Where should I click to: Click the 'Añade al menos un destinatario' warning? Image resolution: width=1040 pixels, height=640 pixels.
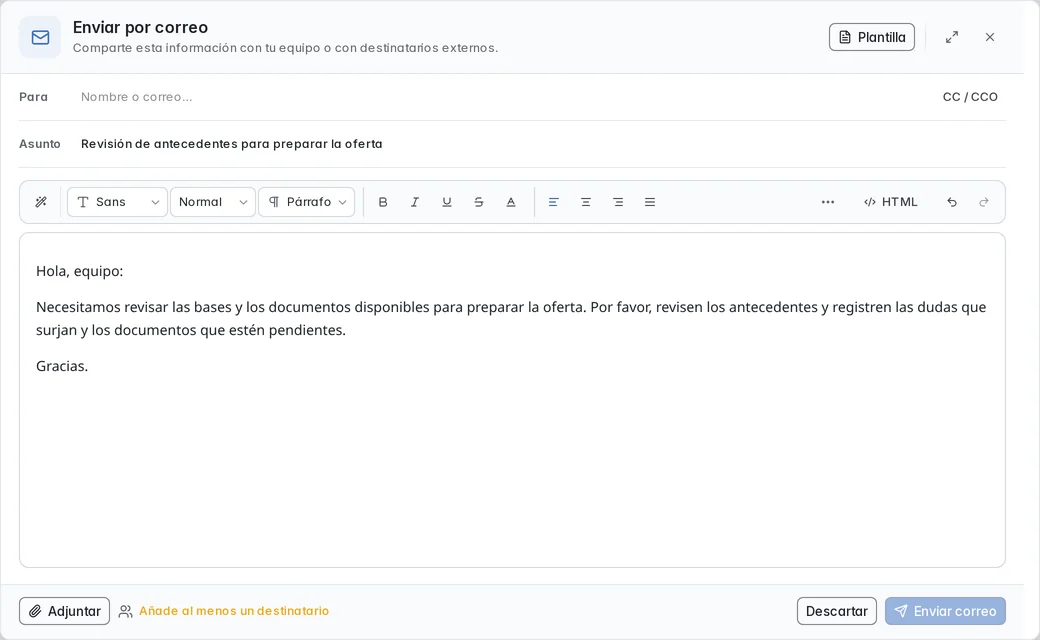tap(233, 611)
